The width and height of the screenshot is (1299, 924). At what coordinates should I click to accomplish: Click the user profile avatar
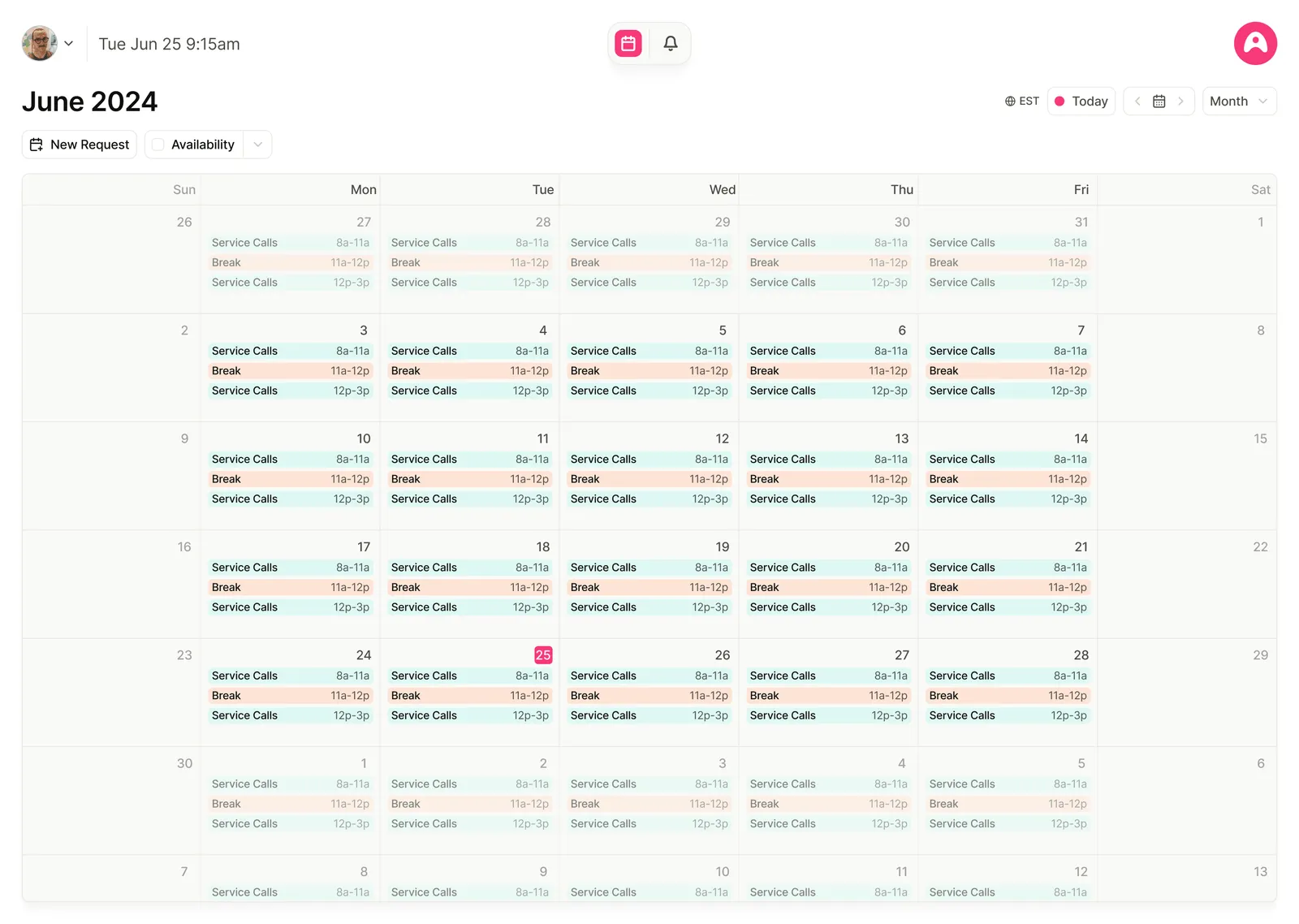click(39, 44)
